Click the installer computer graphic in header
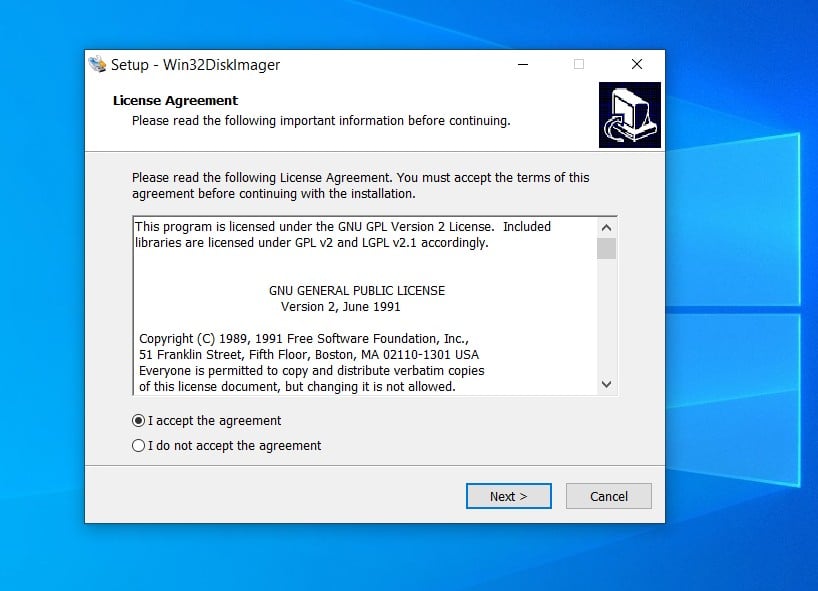818x591 pixels. click(x=630, y=115)
